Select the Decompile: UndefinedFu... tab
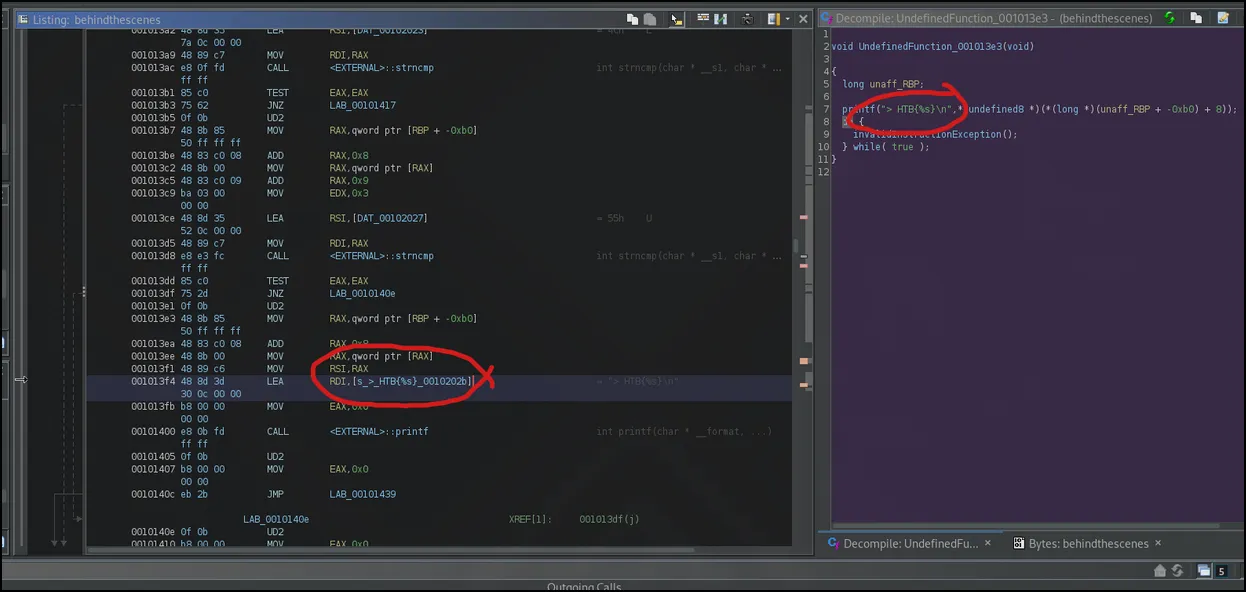 pos(910,543)
